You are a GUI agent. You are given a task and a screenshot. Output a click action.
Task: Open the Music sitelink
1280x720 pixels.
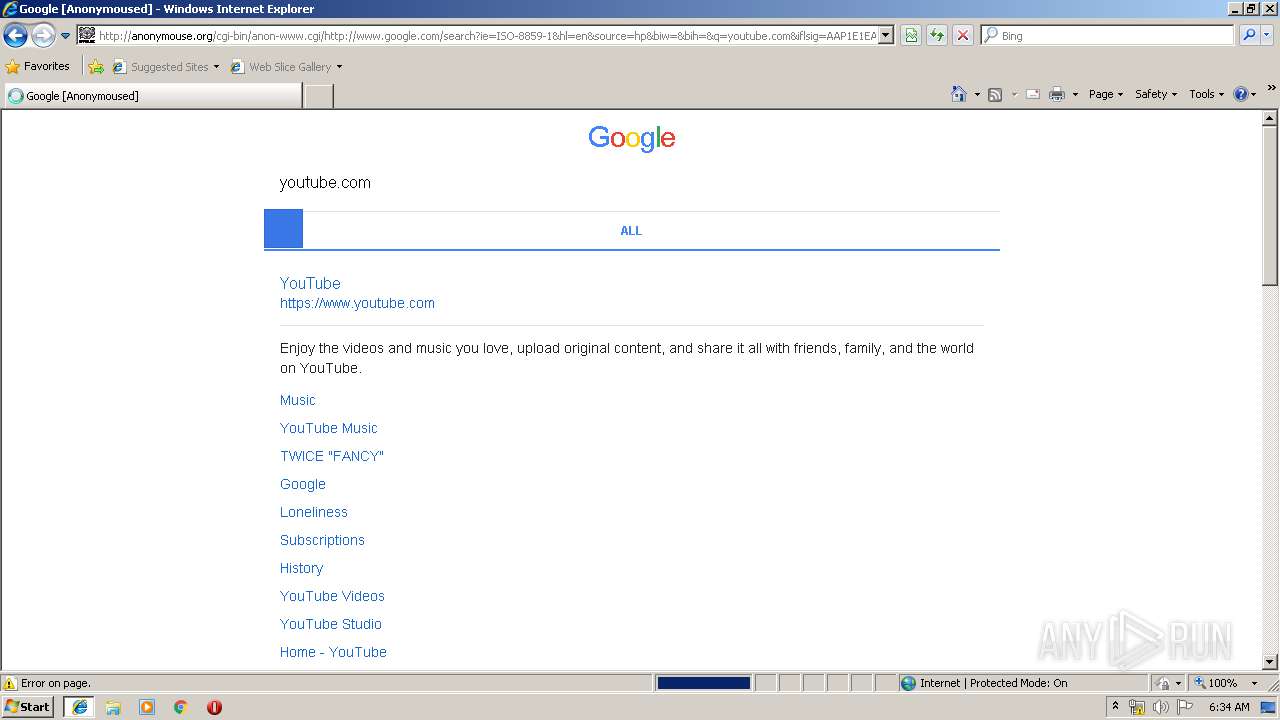pyautogui.click(x=298, y=400)
